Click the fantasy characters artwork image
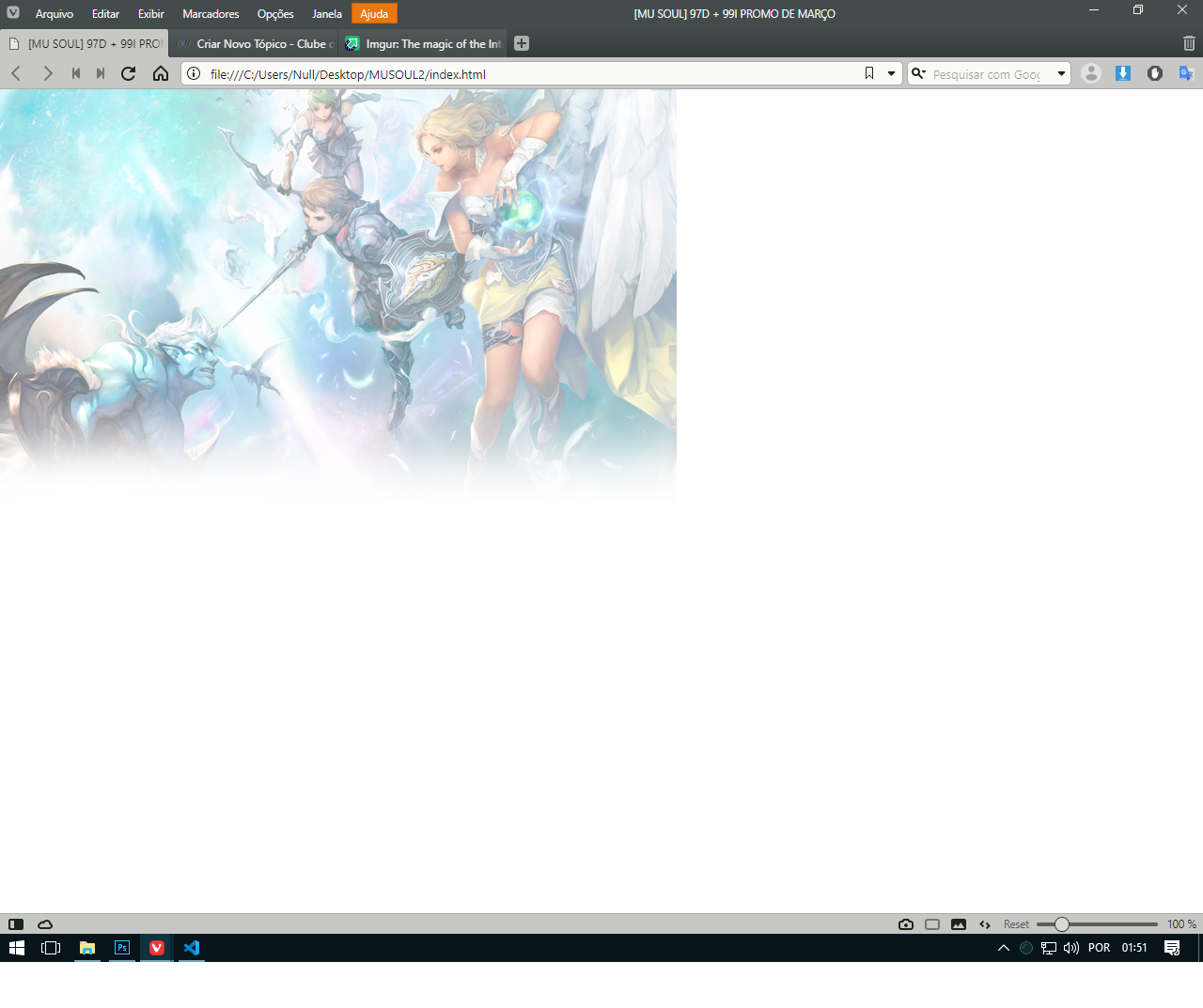This screenshot has height=1008, width=1203. pos(338,295)
